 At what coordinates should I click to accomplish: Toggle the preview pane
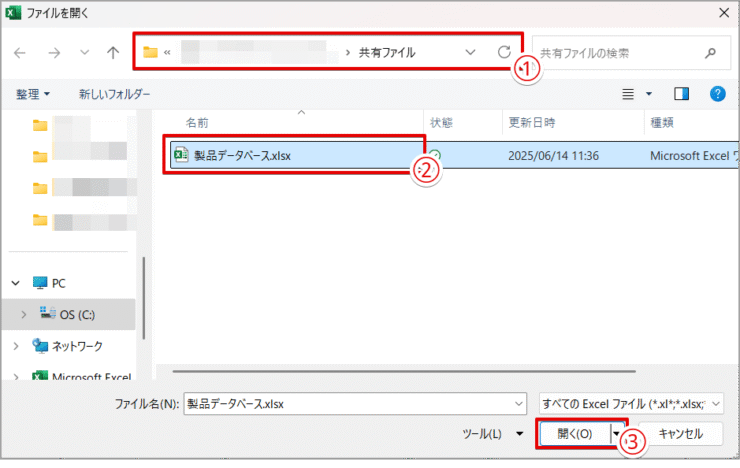tap(681, 94)
